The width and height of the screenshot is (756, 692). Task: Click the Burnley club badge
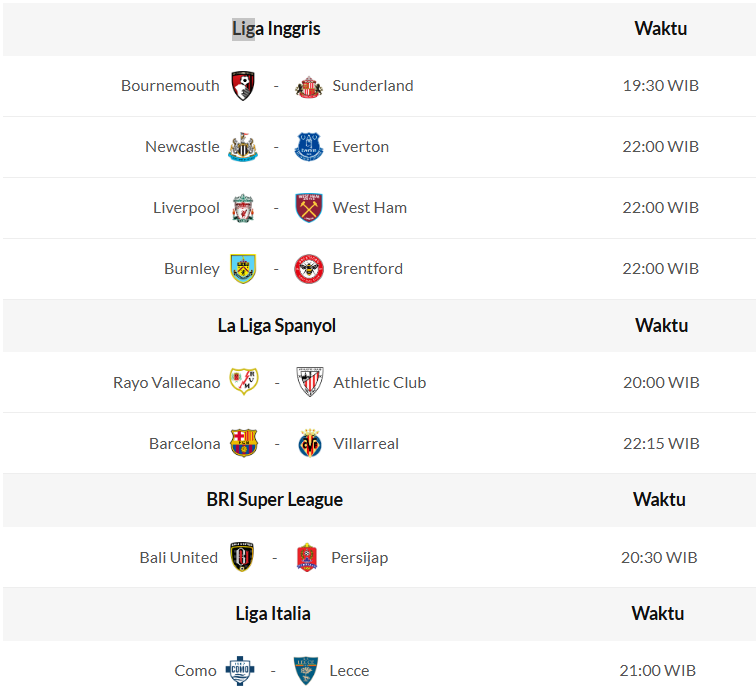(243, 269)
